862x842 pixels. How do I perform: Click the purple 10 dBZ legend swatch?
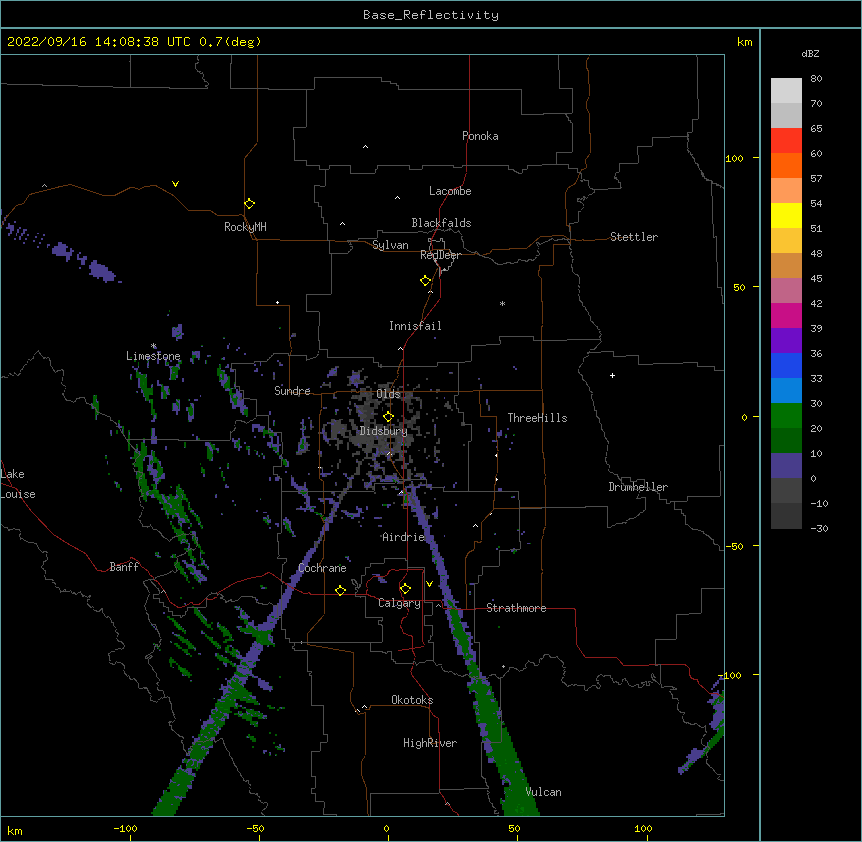786,466
